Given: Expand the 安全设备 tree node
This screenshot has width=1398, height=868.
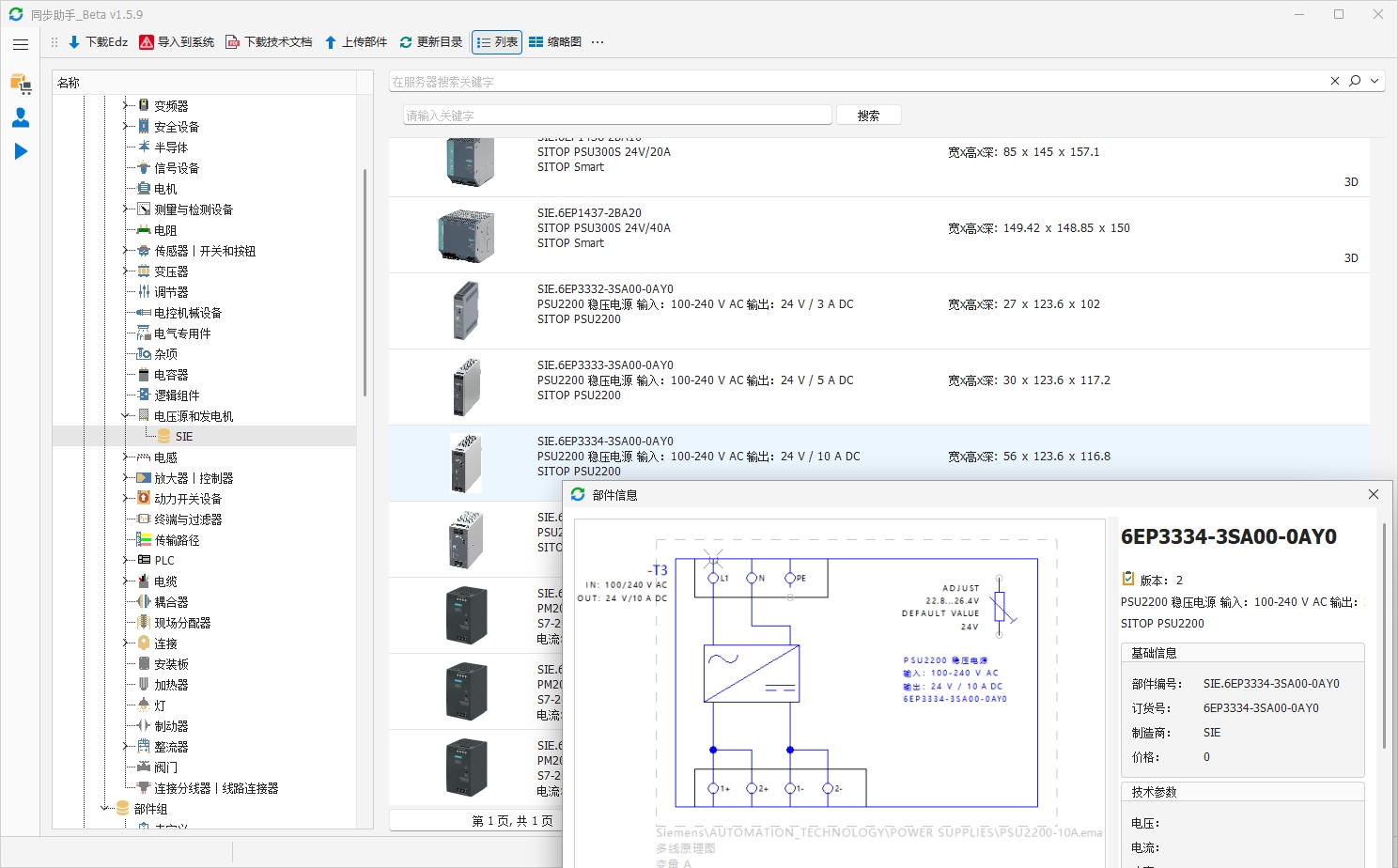Looking at the screenshot, I should [125, 127].
